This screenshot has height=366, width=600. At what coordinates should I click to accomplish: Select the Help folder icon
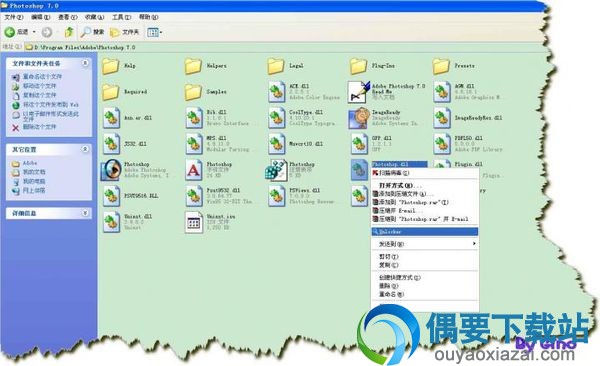pyautogui.click(x=111, y=66)
